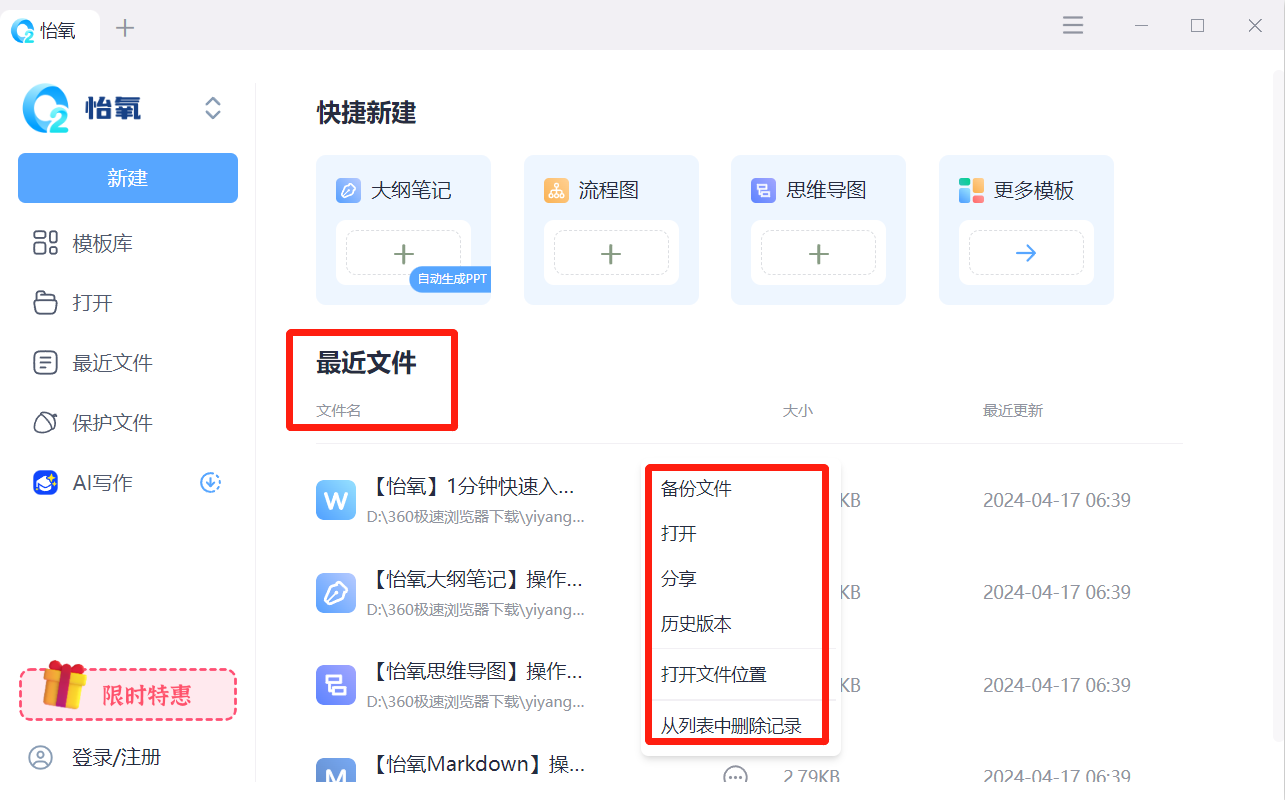Click the W file icon of 【怡氧】1分钟快速入

click(336, 500)
